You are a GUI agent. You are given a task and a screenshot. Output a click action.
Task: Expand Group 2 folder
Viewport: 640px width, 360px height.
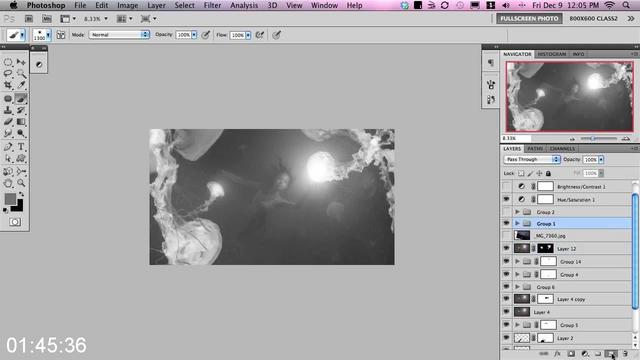click(518, 212)
